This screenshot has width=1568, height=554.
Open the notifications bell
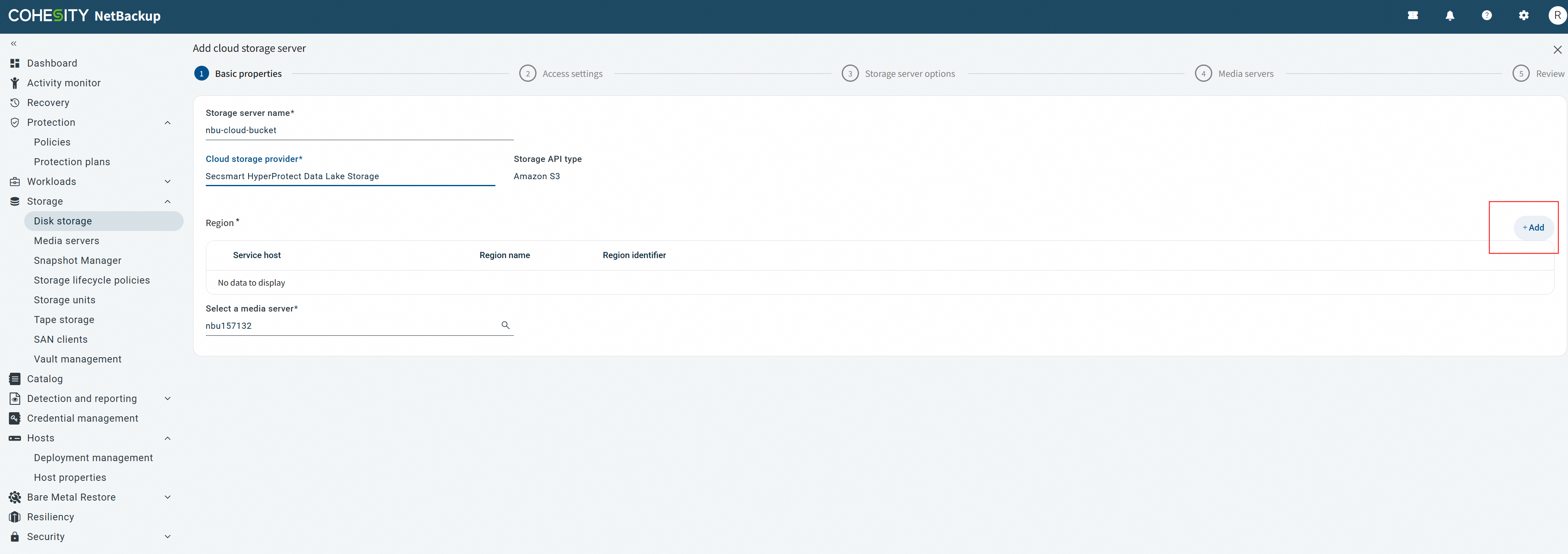pos(1450,16)
